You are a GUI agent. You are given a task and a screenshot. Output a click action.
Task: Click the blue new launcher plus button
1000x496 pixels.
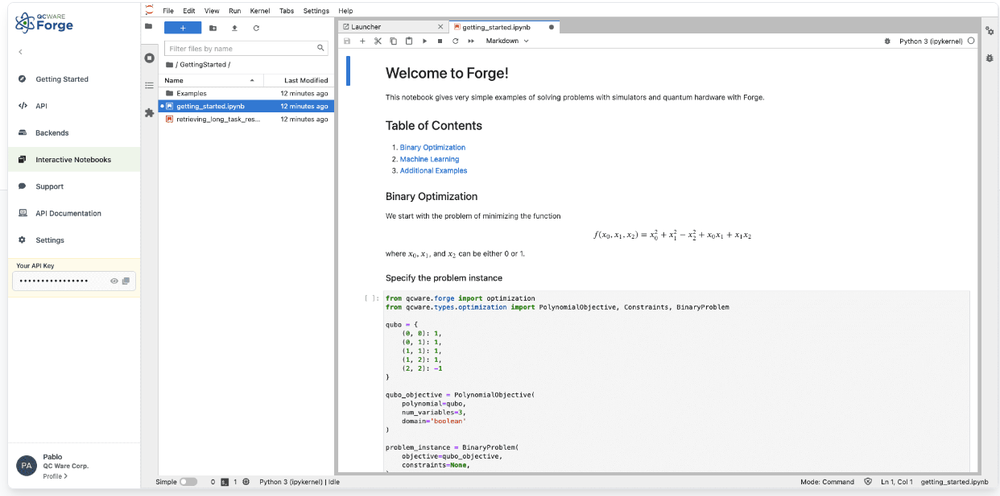182,28
